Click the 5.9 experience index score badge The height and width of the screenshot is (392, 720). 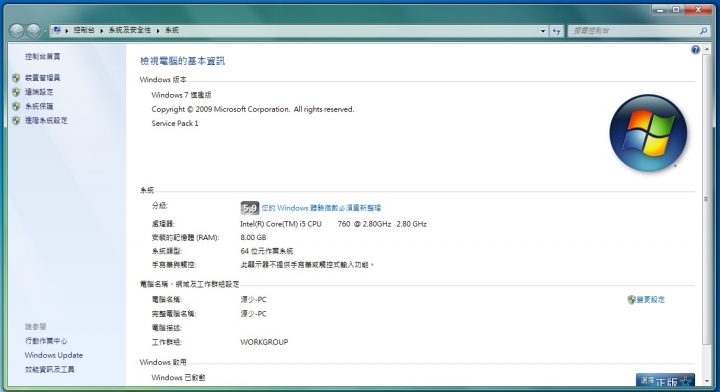pyautogui.click(x=249, y=208)
